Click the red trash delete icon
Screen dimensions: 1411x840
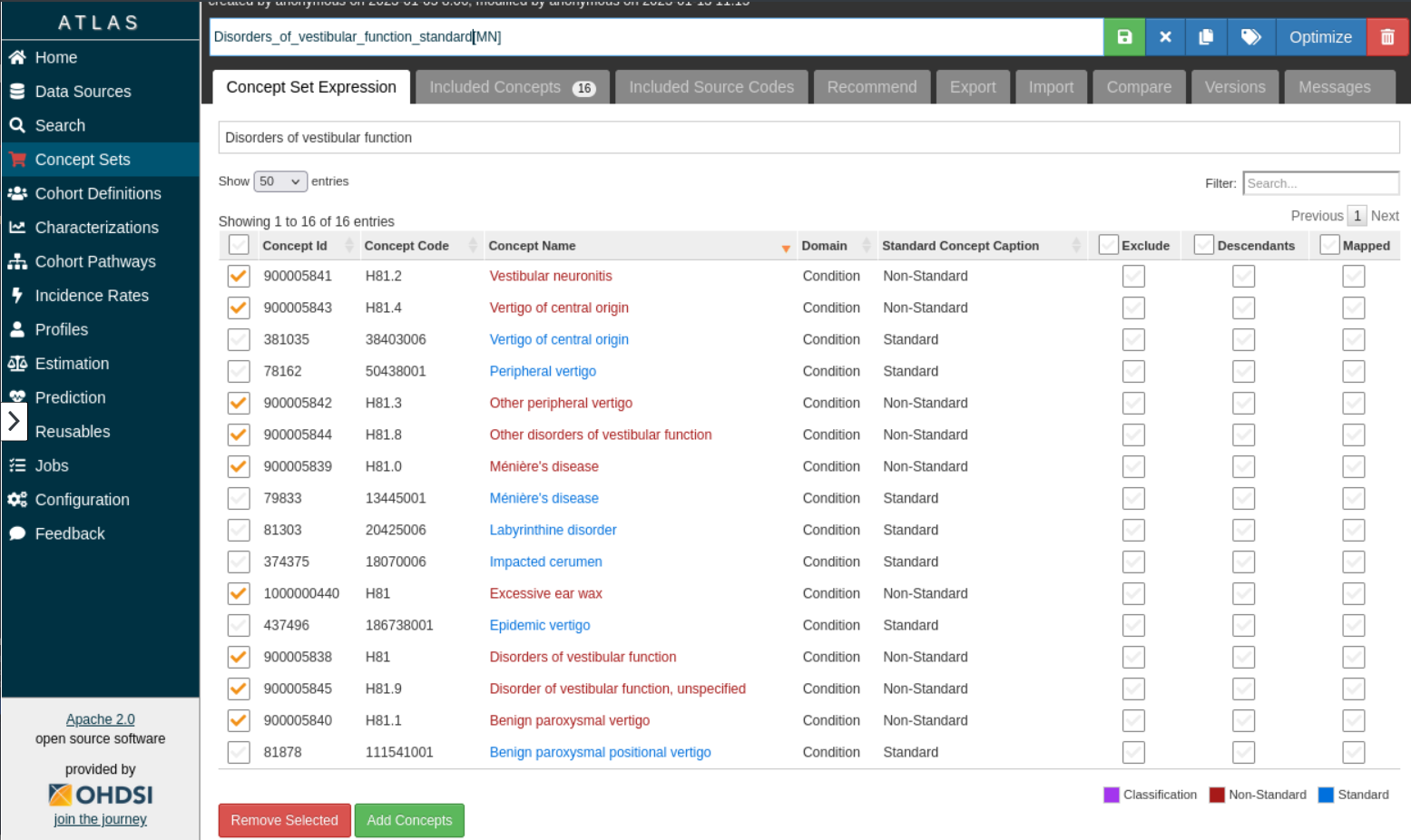point(1387,37)
